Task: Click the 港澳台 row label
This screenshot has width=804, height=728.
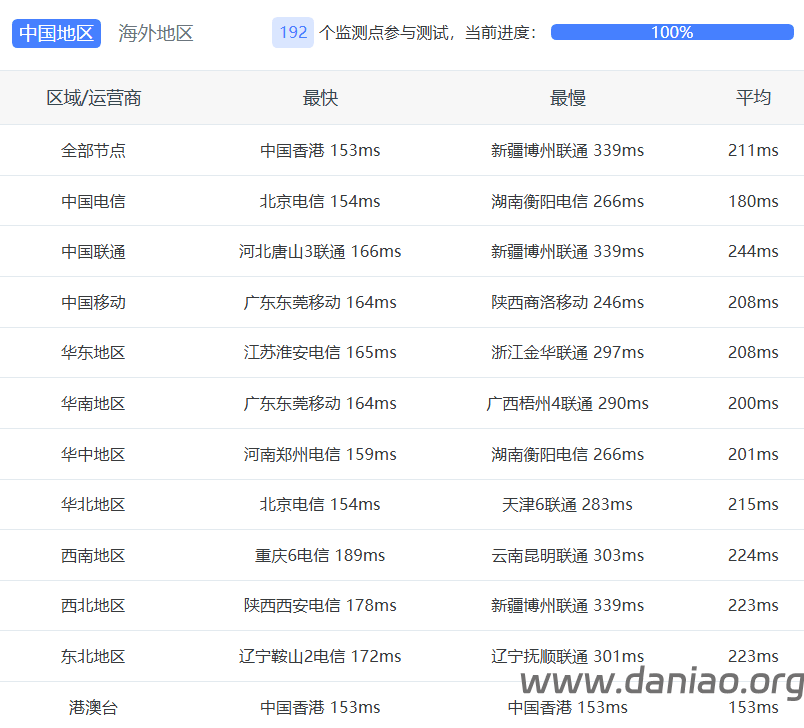Action: [93, 707]
